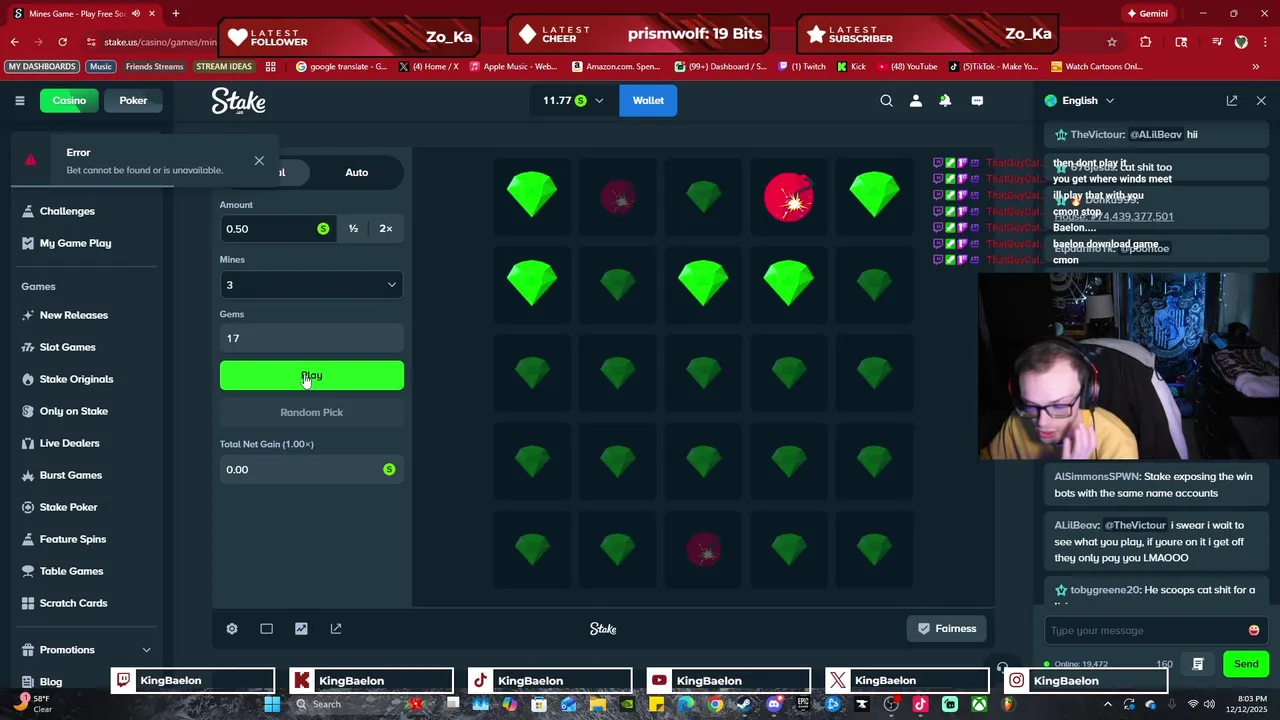
Task: Open Stake Originals in sidebar
Action: click(x=76, y=379)
